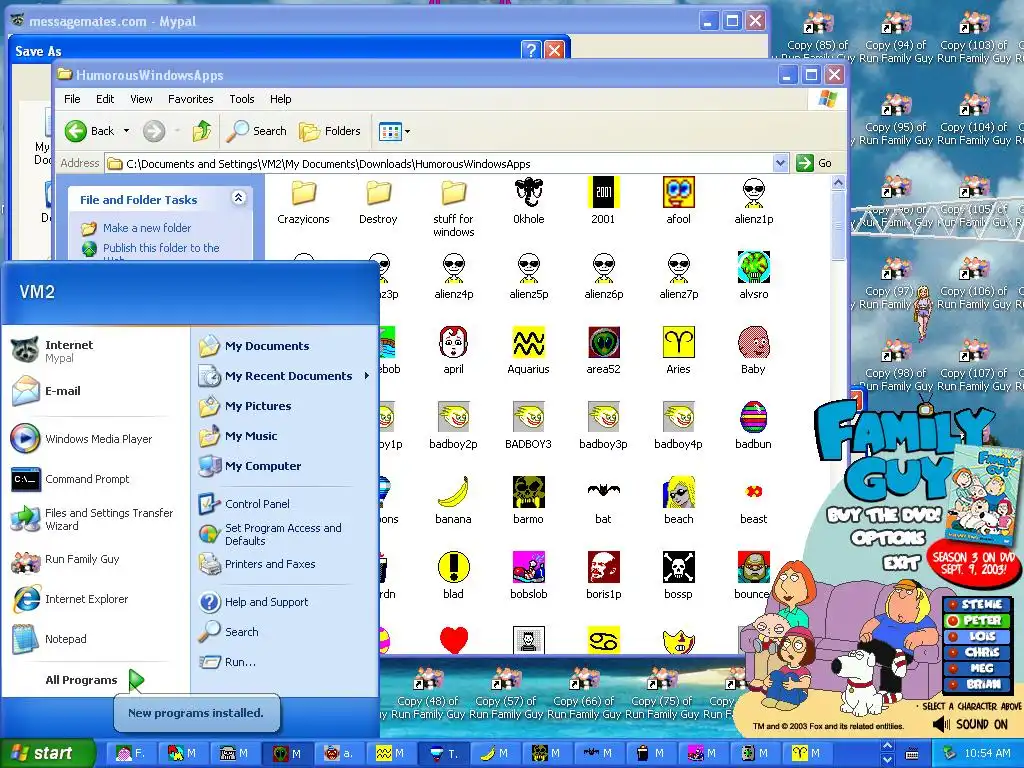Open the Favorites menu
This screenshot has width=1024, height=768.
click(191, 99)
